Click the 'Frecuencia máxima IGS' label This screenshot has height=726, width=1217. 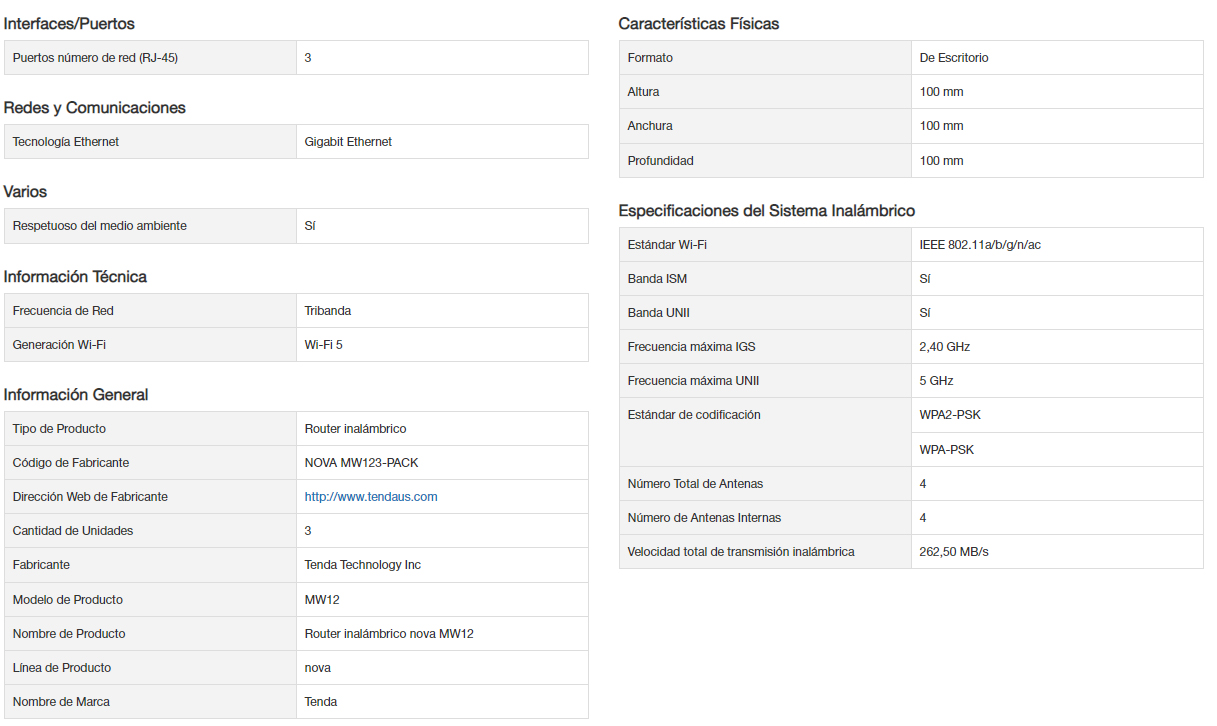(x=692, y=347)
